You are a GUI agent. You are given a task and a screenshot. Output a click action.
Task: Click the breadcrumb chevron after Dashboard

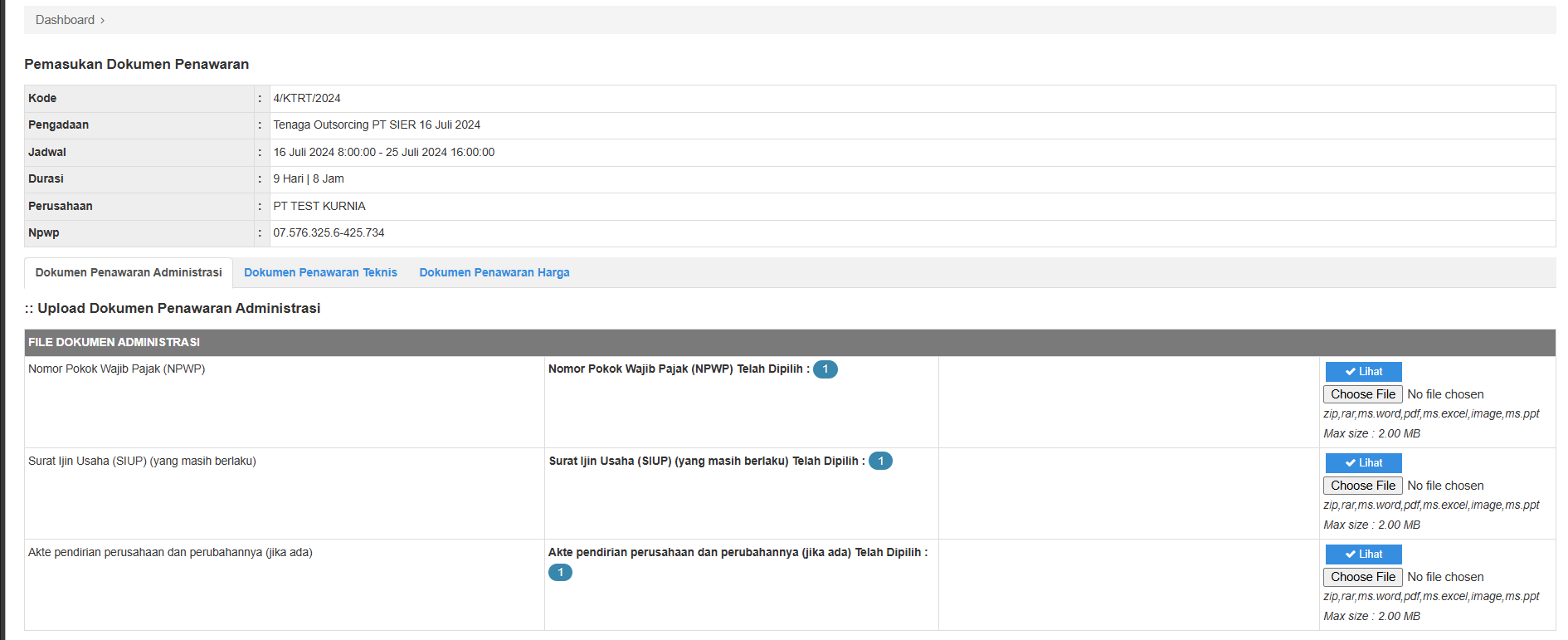(x=102, y=21)
